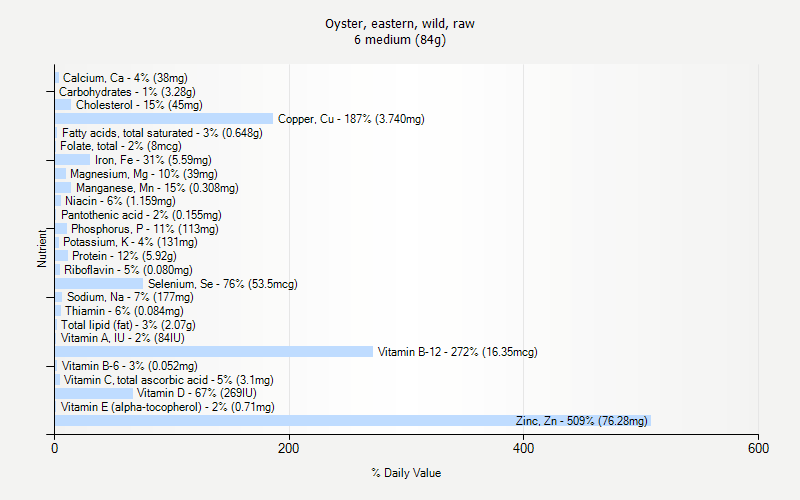Image resolution: width=800 pixels, height=500 pixels.
Task: Click the 'Folate, total - 2% (8mcg)' label
Action: coord(121,146)
